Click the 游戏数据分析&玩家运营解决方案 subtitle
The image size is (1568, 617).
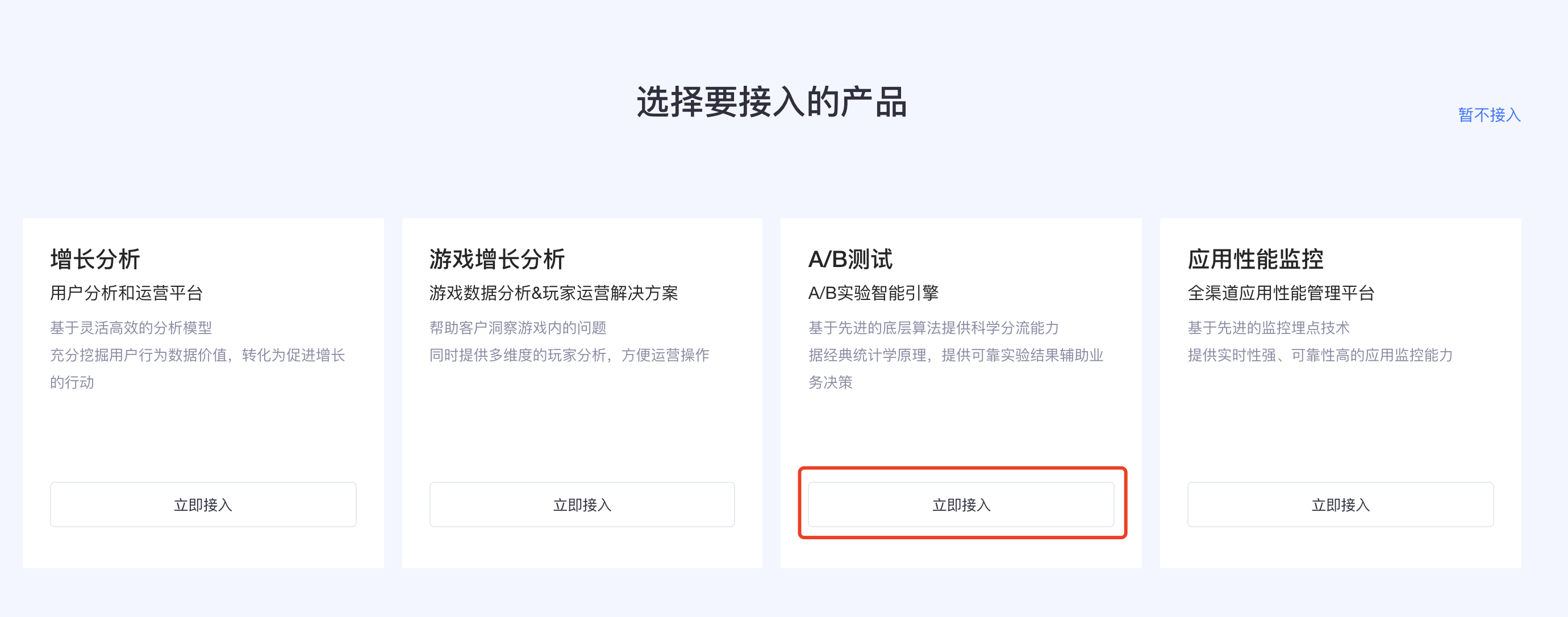[553, 293]
